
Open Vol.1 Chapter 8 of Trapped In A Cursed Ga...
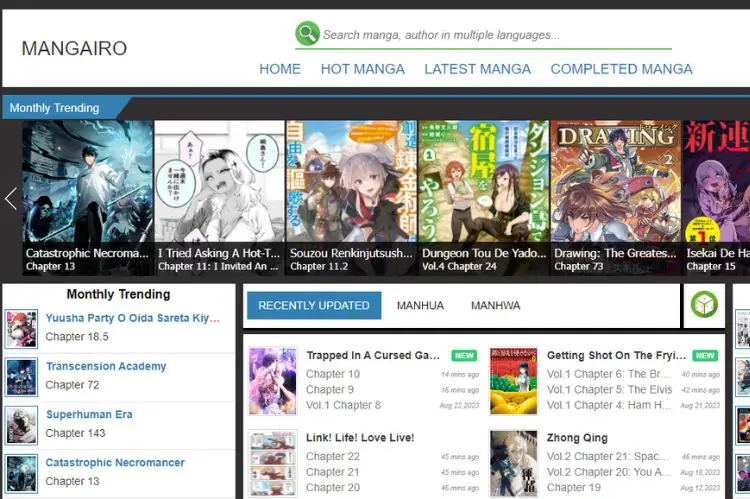(343, 405)
